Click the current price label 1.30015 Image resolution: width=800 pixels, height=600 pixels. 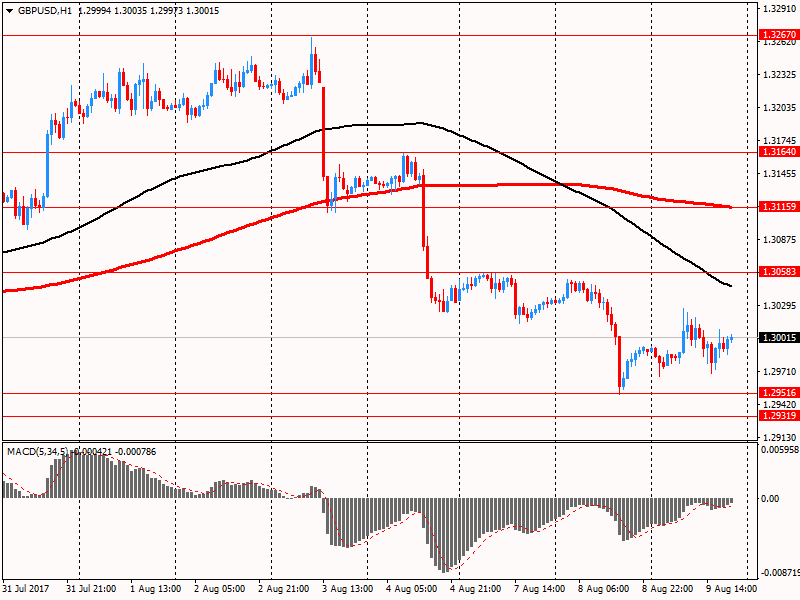[779, 338]
